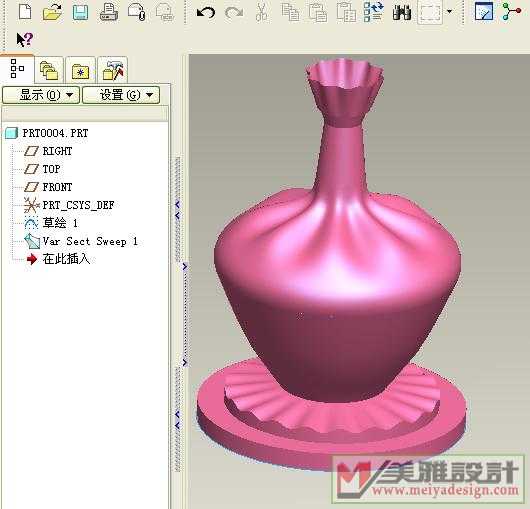Image resolution: width=530 pixels, height=509 pixels.
Task: Expand the 显示 dropdown menu
Action: tap(41, 95)
